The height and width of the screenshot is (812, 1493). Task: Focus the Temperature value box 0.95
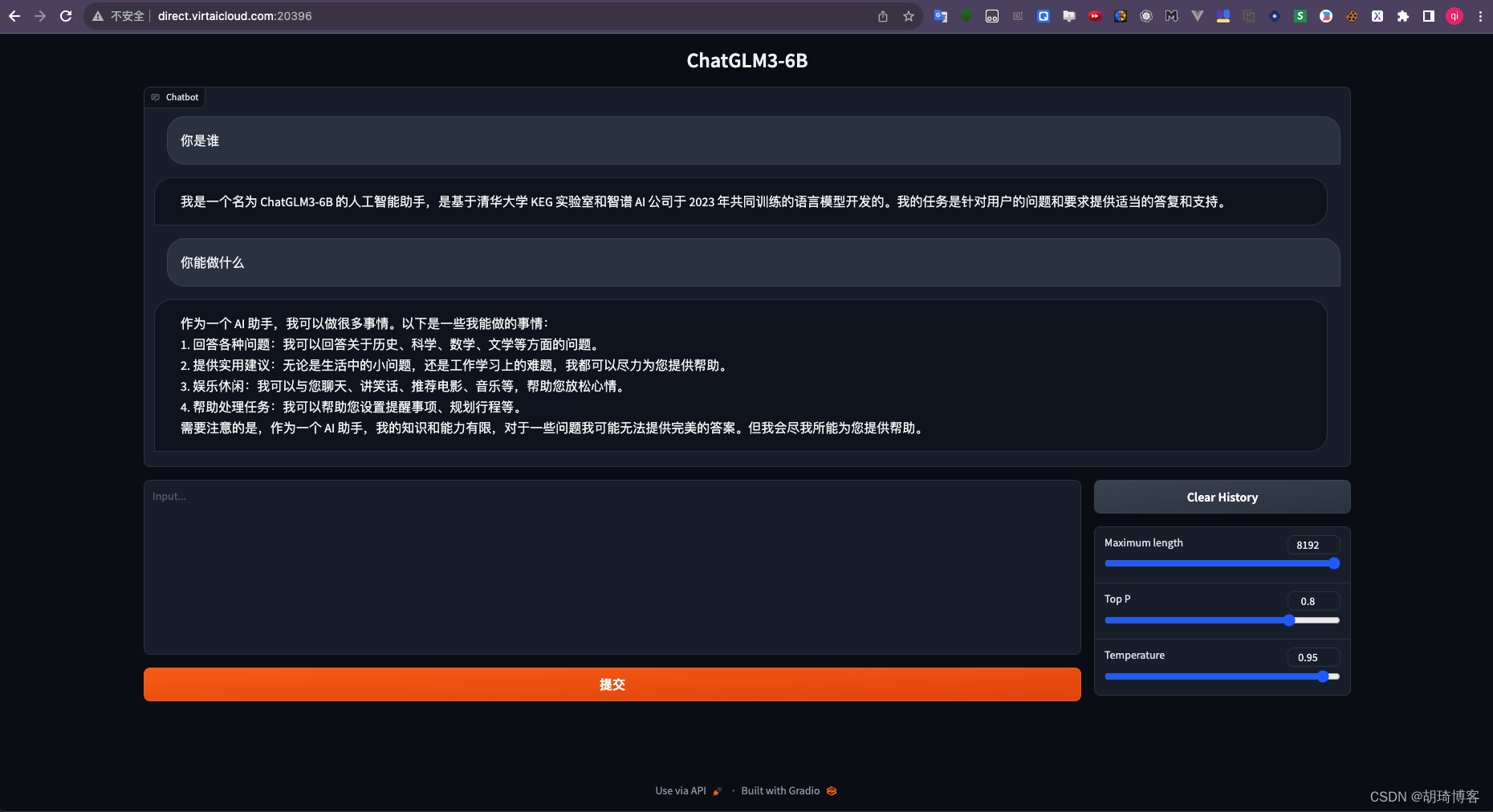point(1313,657)
